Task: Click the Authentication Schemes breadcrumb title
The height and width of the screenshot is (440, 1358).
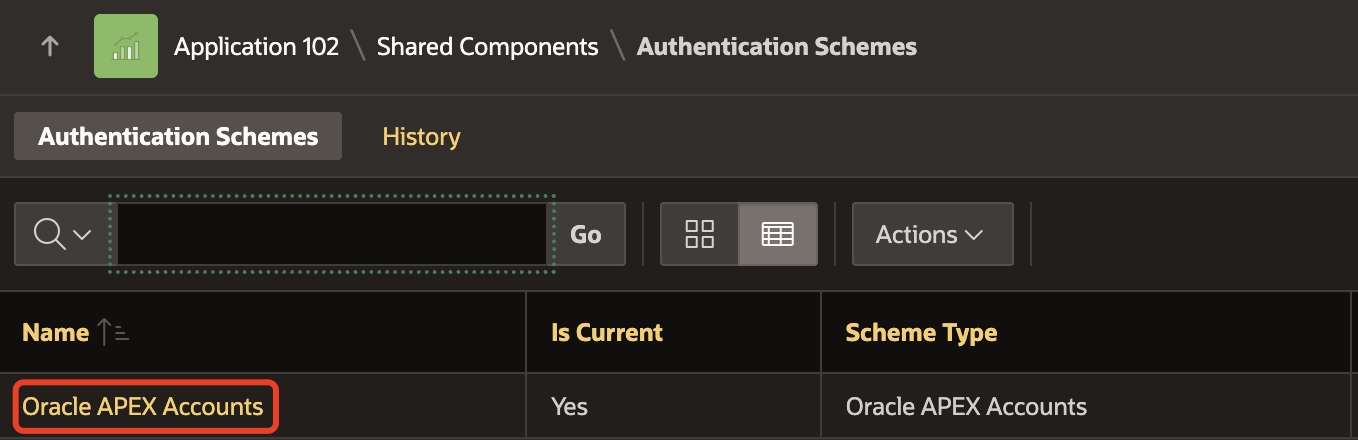Action: pyautogui.click(x=776, y=47)
